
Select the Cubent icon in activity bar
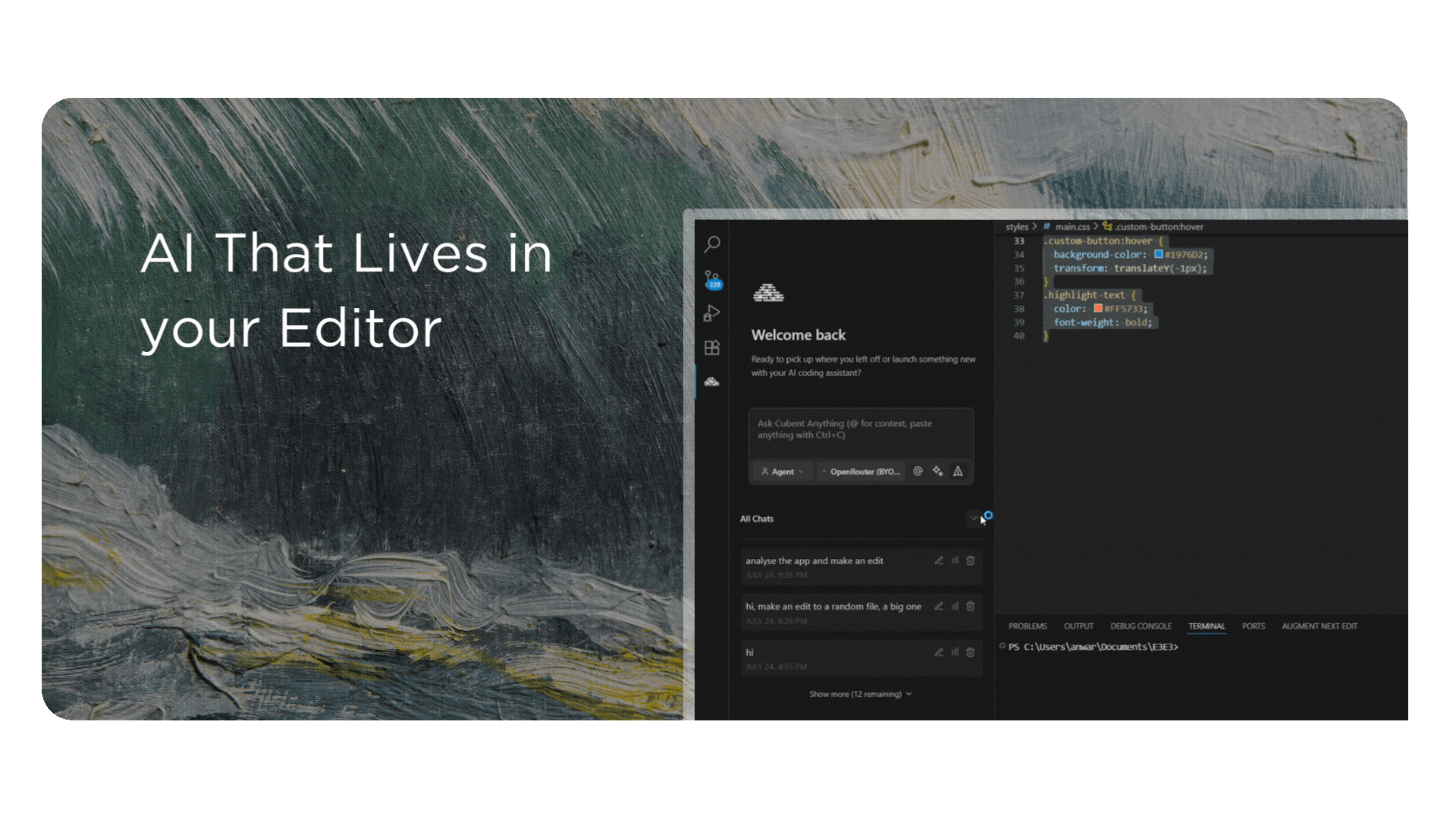712,381
